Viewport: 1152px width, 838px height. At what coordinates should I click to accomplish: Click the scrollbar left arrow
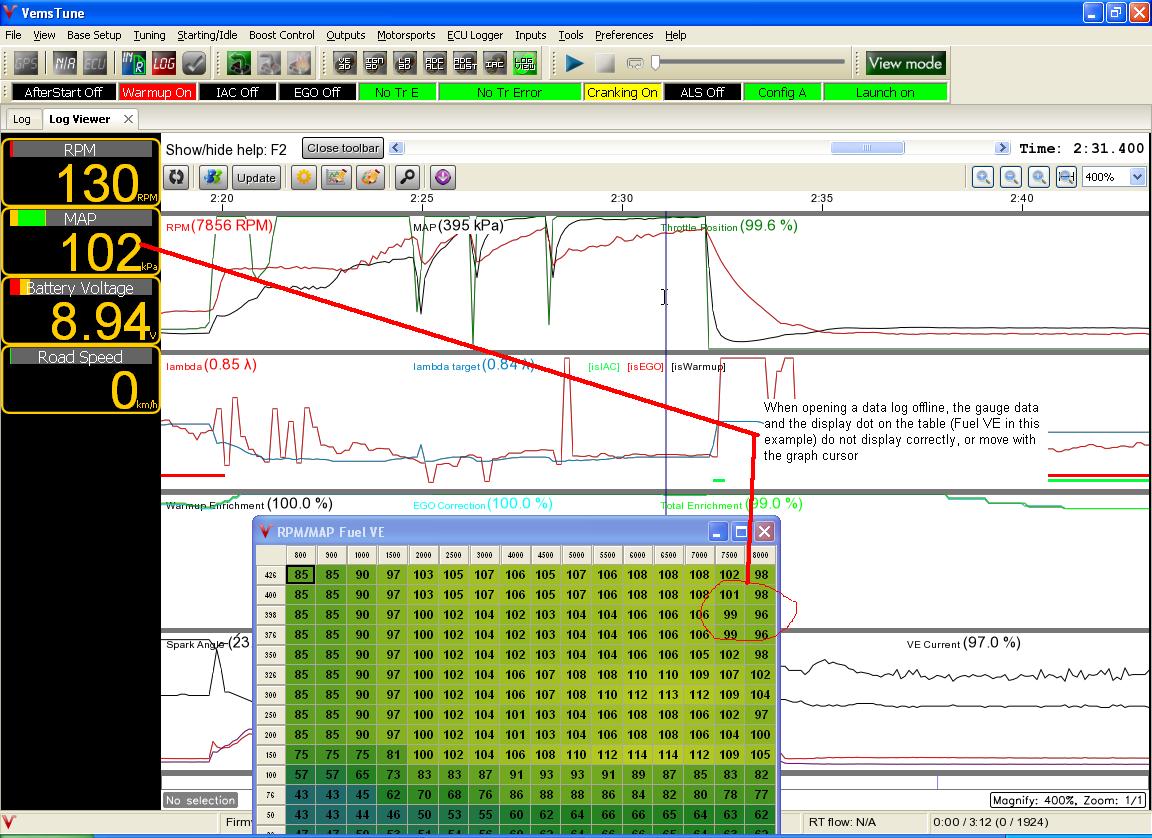point(396,148)
